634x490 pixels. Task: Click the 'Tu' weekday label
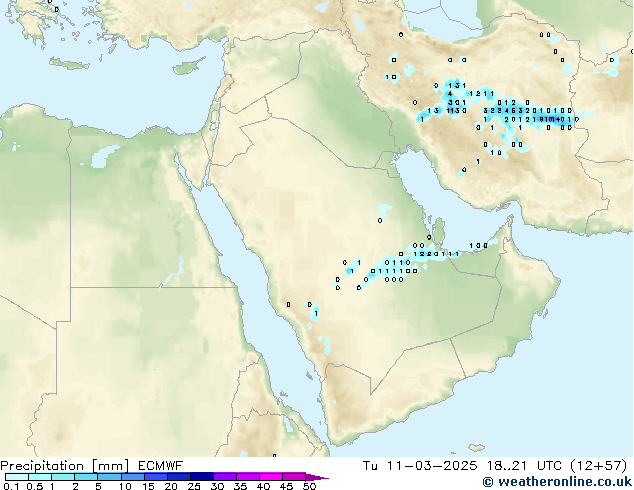coord(370,466)
